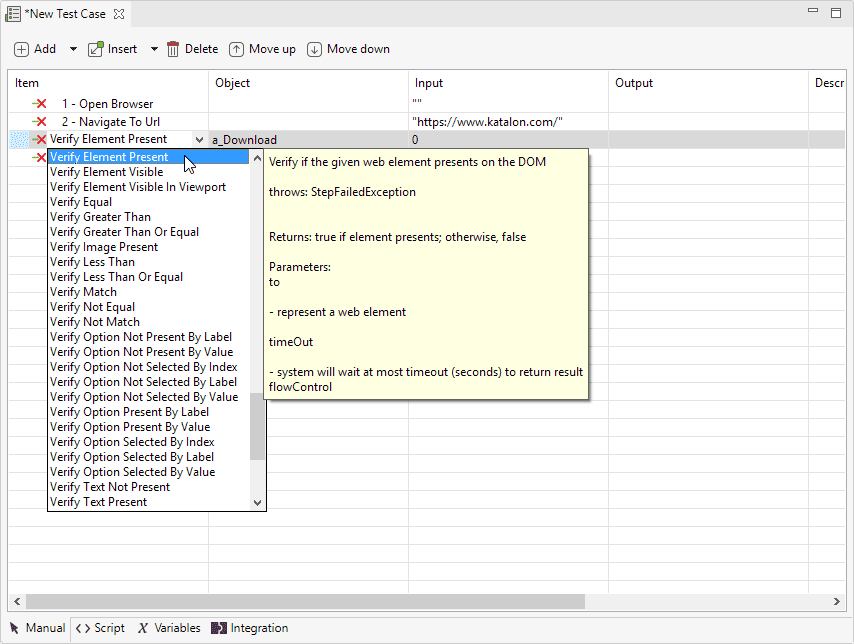This screenshot has height=644, width=854.
Task: Click the a_Download object cell
Action: pos(308,140)
